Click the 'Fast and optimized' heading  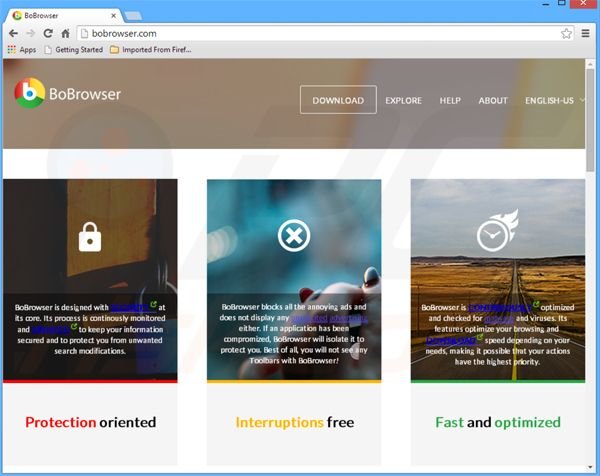(498, 422)
